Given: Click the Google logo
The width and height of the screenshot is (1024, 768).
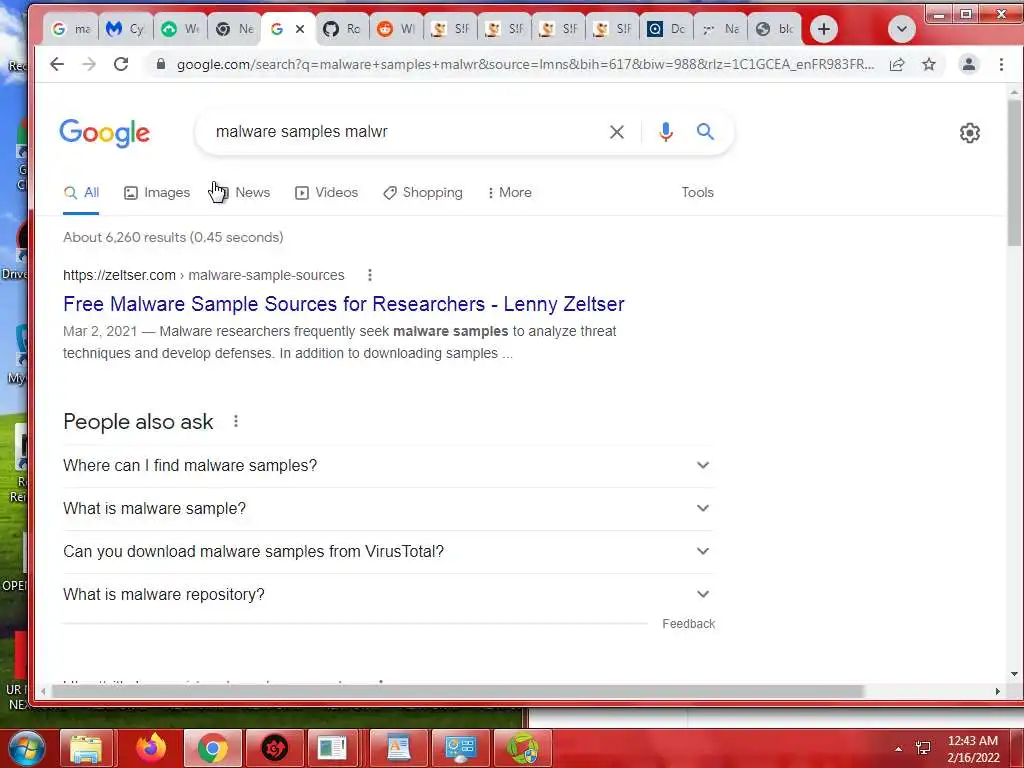Looking at the screenshot, I should coord(104,133).
